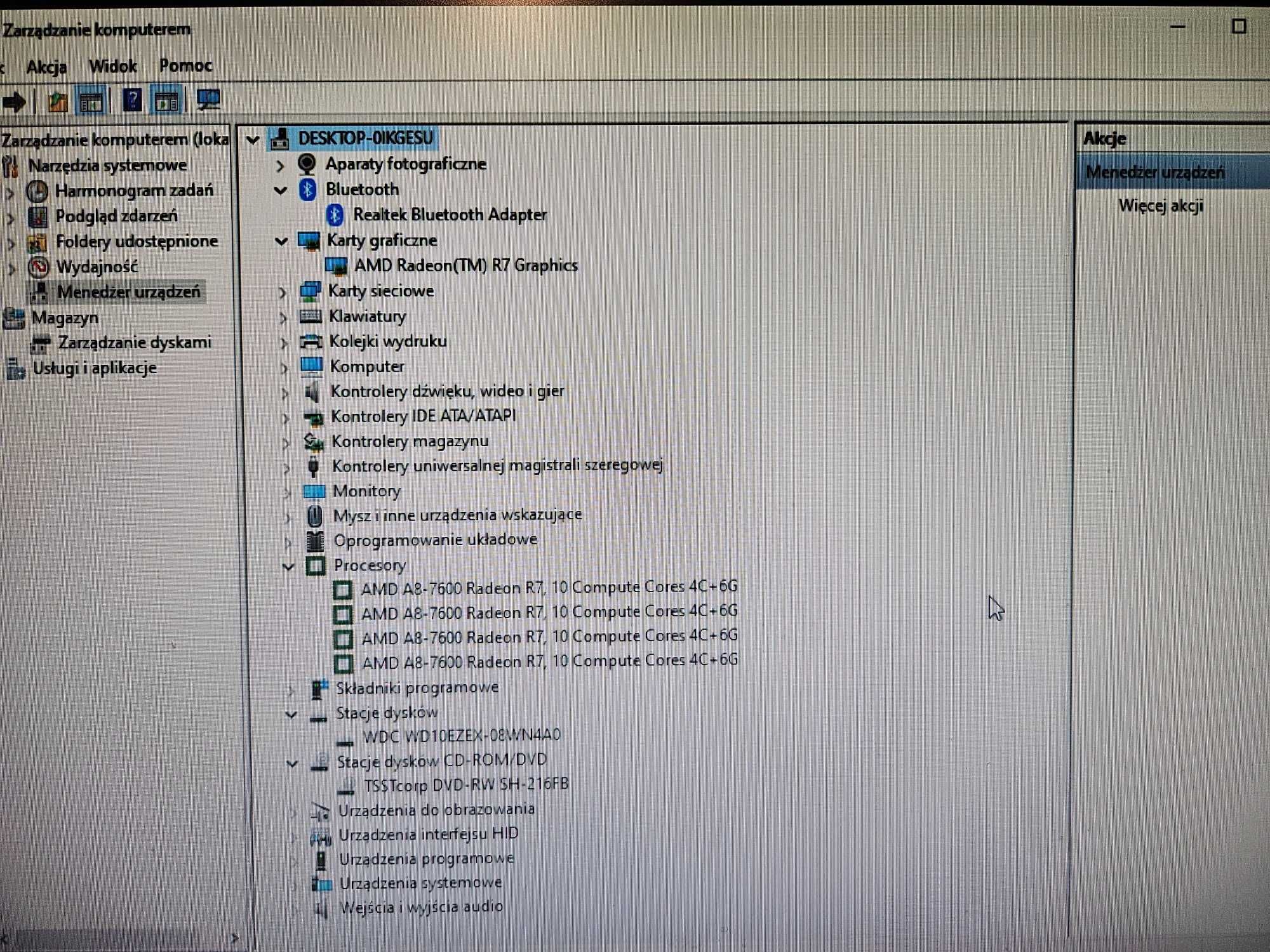Click the Procesory category icon

point(316,565)
